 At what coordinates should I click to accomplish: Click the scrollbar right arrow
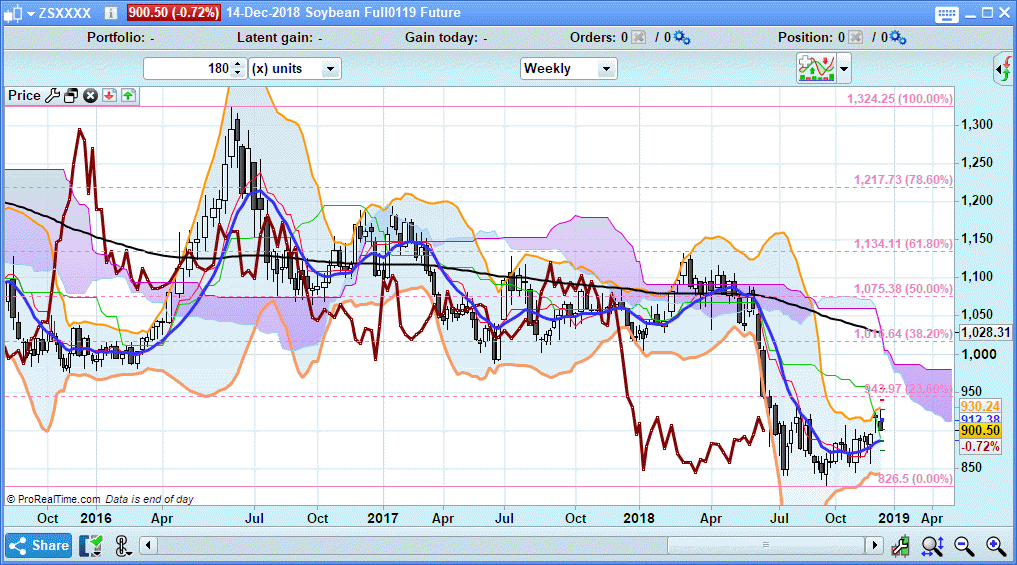click(x=875, y=545)
